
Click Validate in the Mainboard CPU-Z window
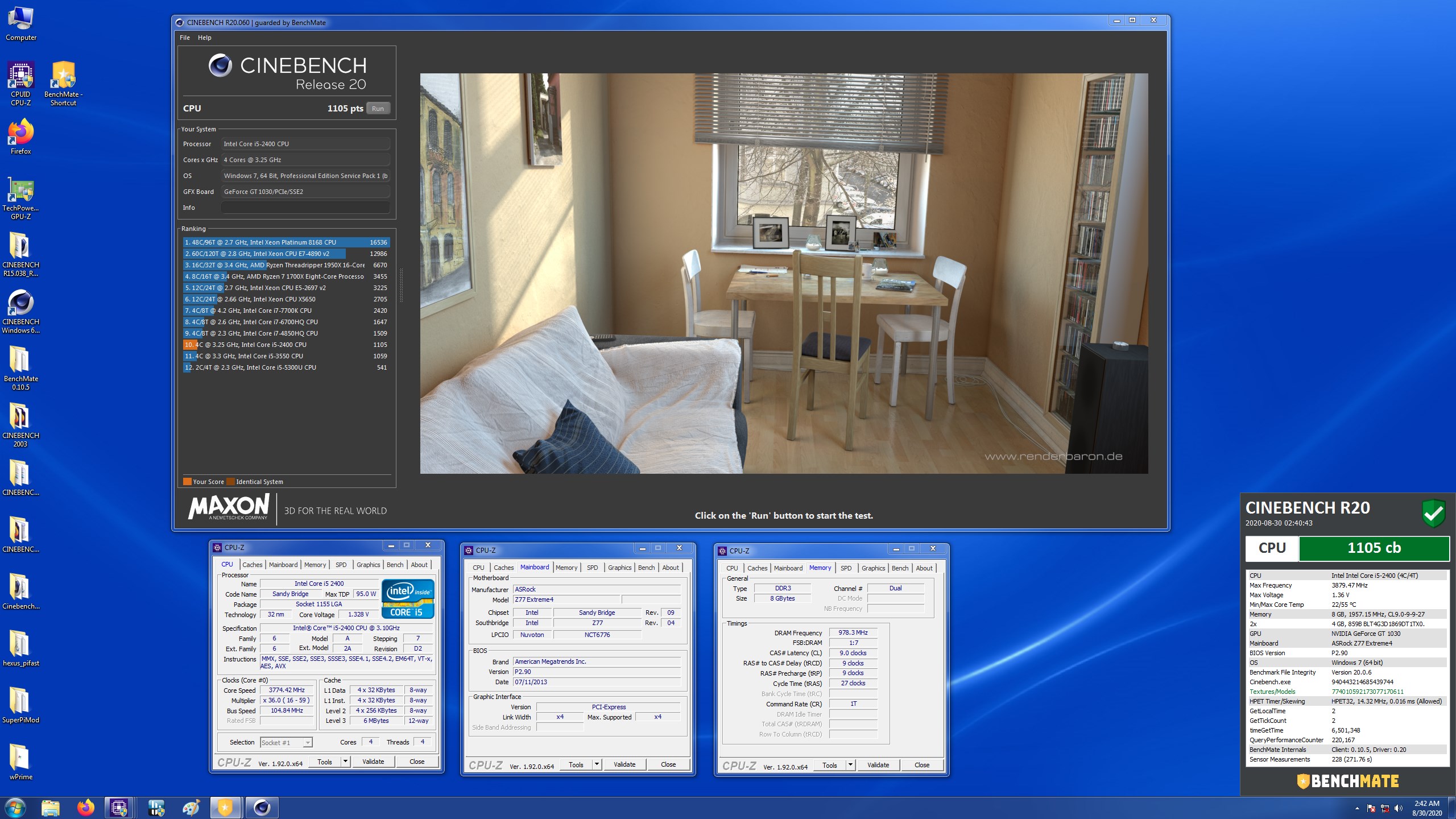[624, 764]
